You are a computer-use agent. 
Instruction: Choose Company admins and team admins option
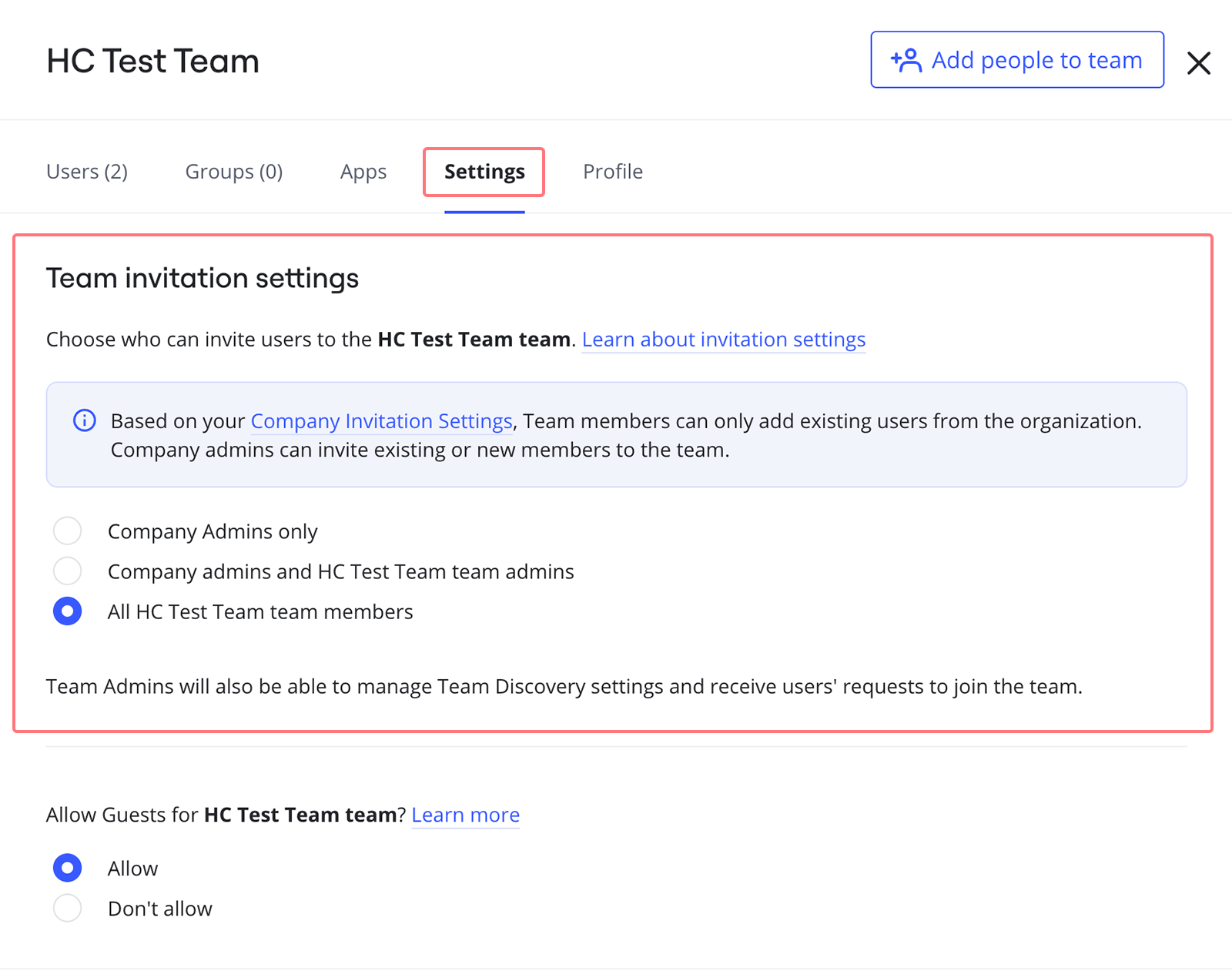(x=68, y=571)
